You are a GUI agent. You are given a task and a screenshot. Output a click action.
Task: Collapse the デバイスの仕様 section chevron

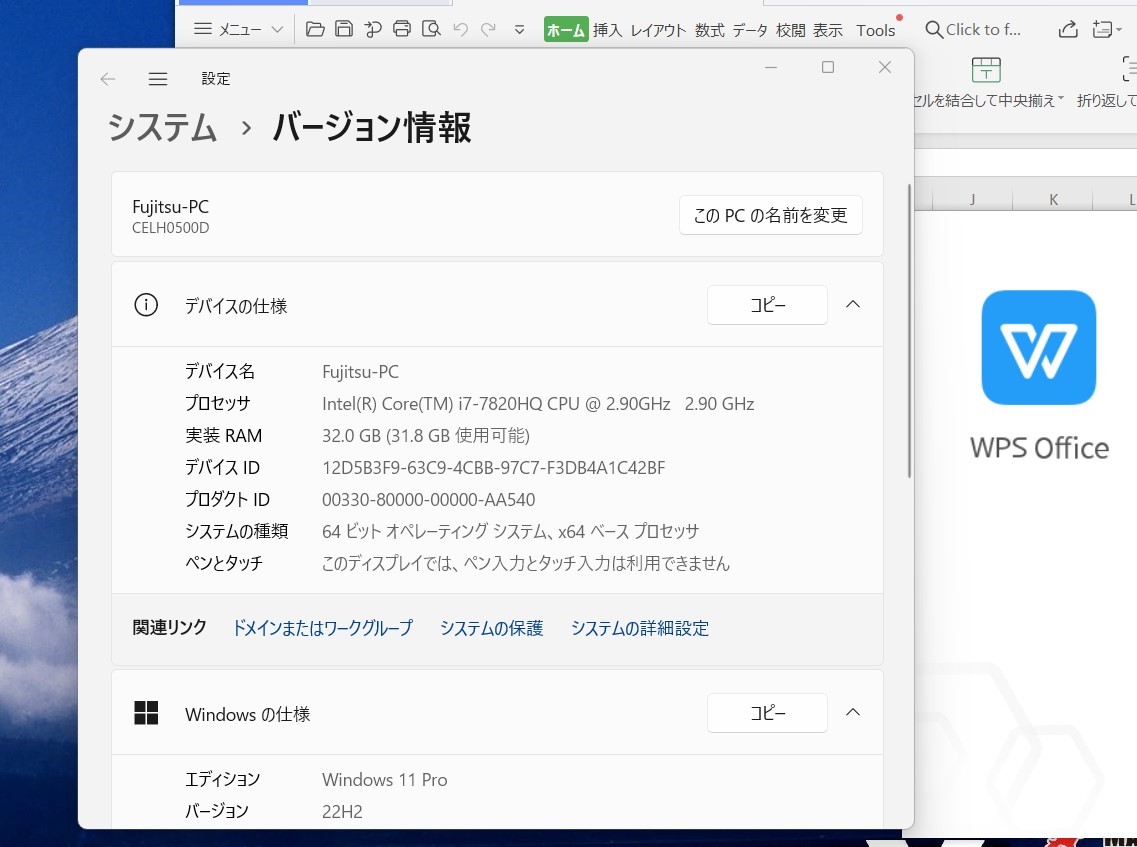[x=853, y=305]
